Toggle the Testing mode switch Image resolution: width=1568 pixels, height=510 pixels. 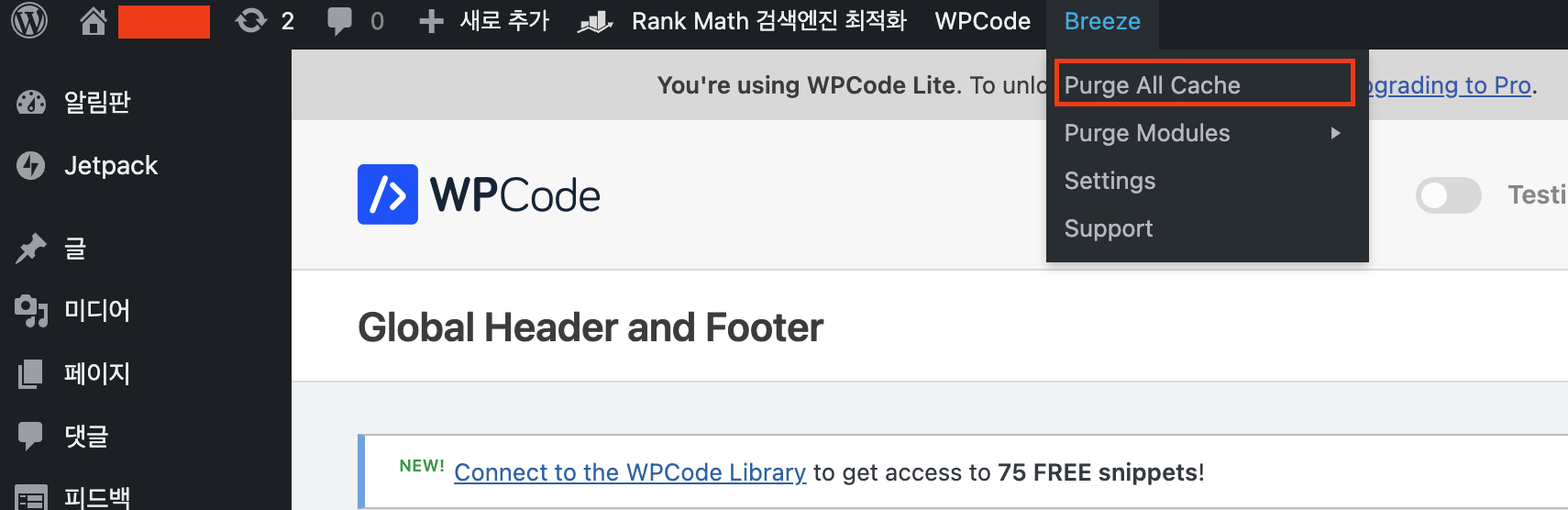[x=1448, y=194]
